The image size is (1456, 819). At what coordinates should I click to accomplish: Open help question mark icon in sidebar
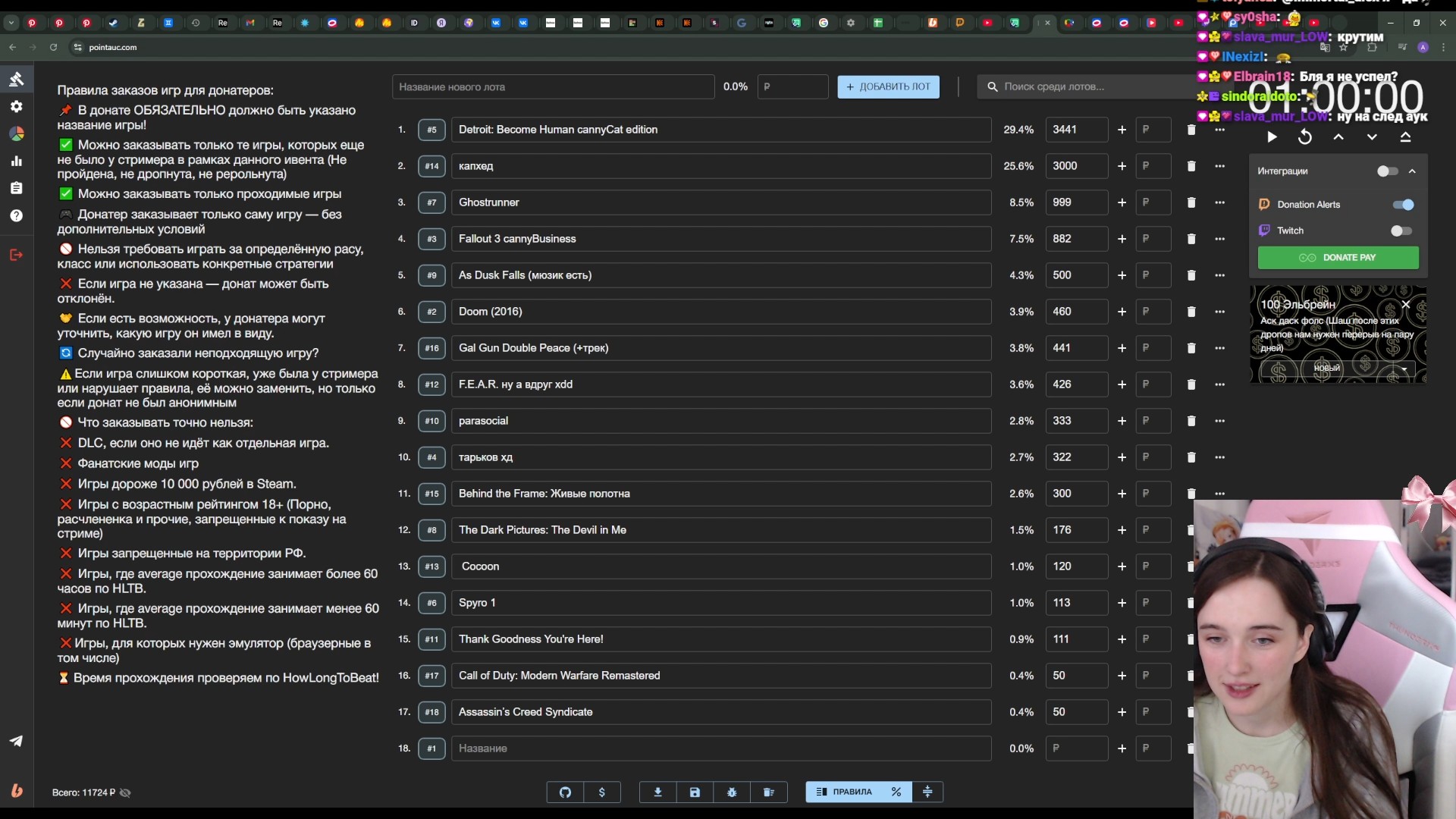[x=16, y=215]
